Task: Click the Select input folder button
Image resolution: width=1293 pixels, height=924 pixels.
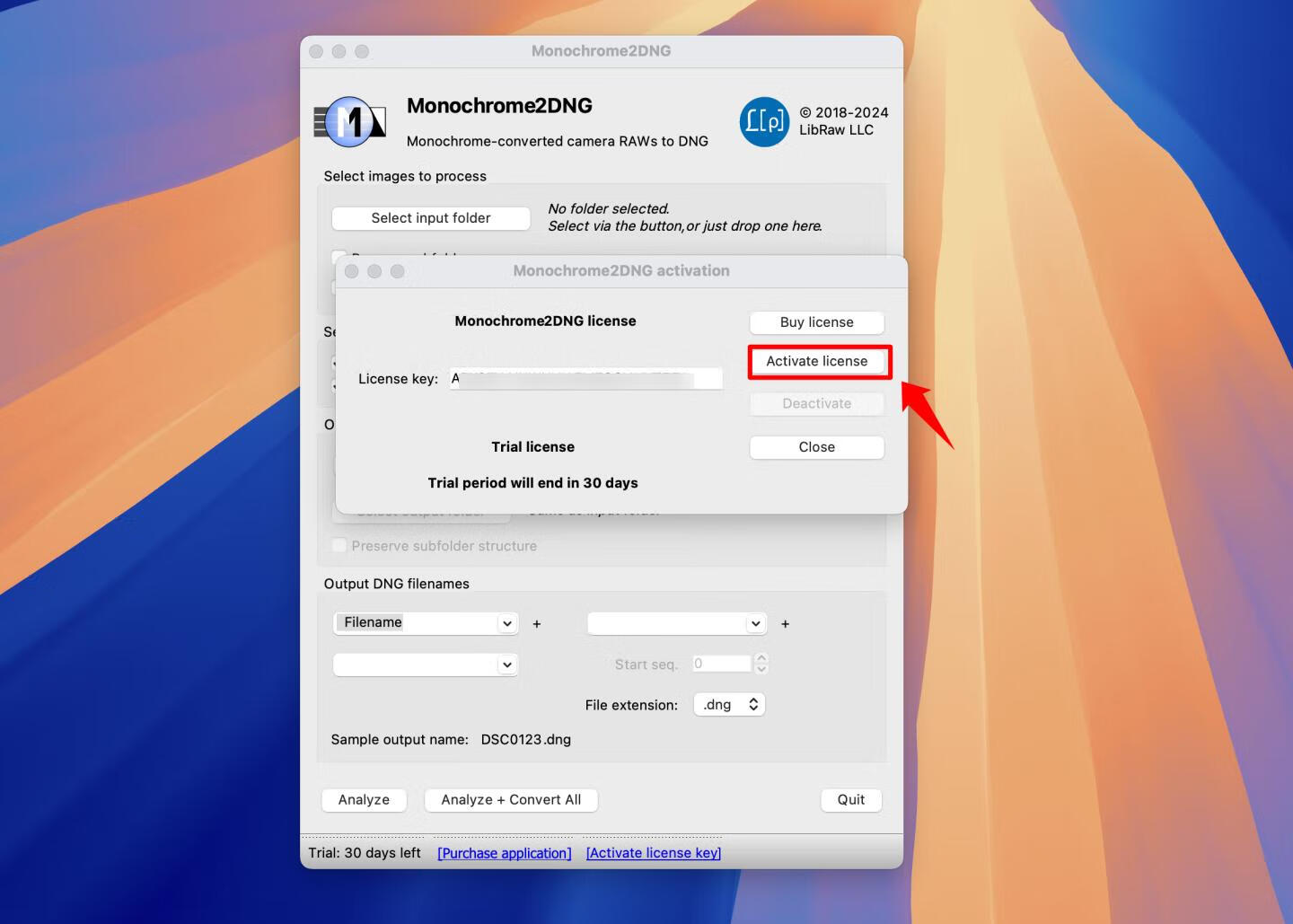Action: point(431,218)
